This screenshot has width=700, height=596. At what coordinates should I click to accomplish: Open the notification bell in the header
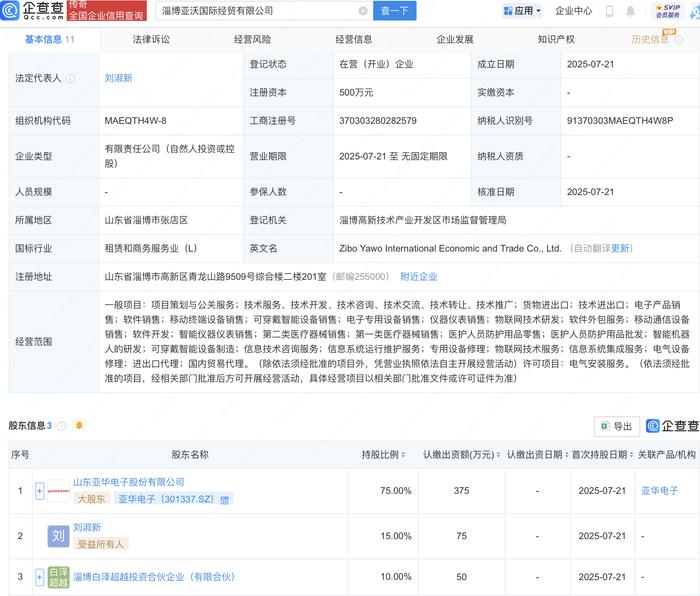[630, 11]
